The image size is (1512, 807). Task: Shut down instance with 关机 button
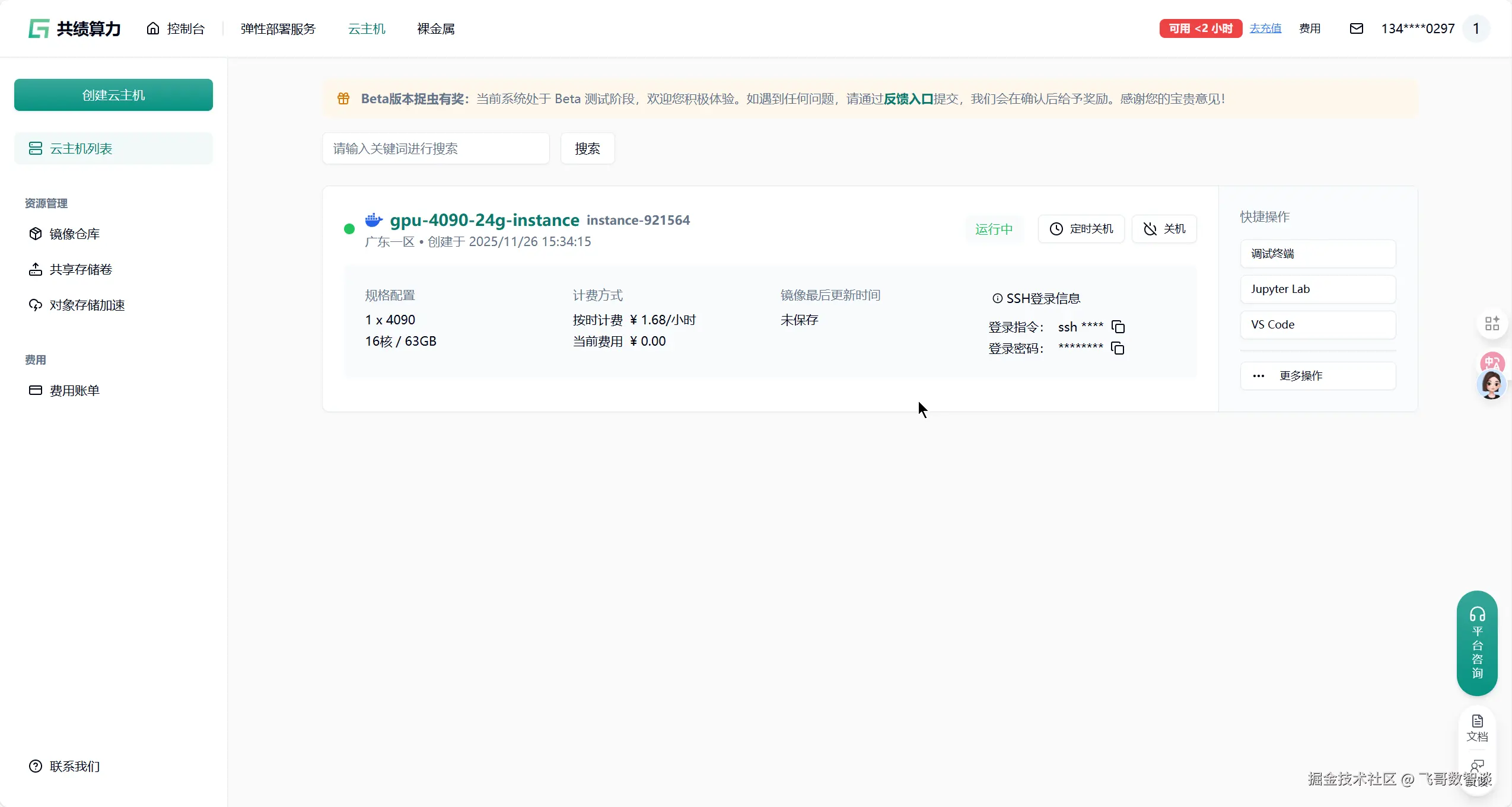(x=1164, y=229)
